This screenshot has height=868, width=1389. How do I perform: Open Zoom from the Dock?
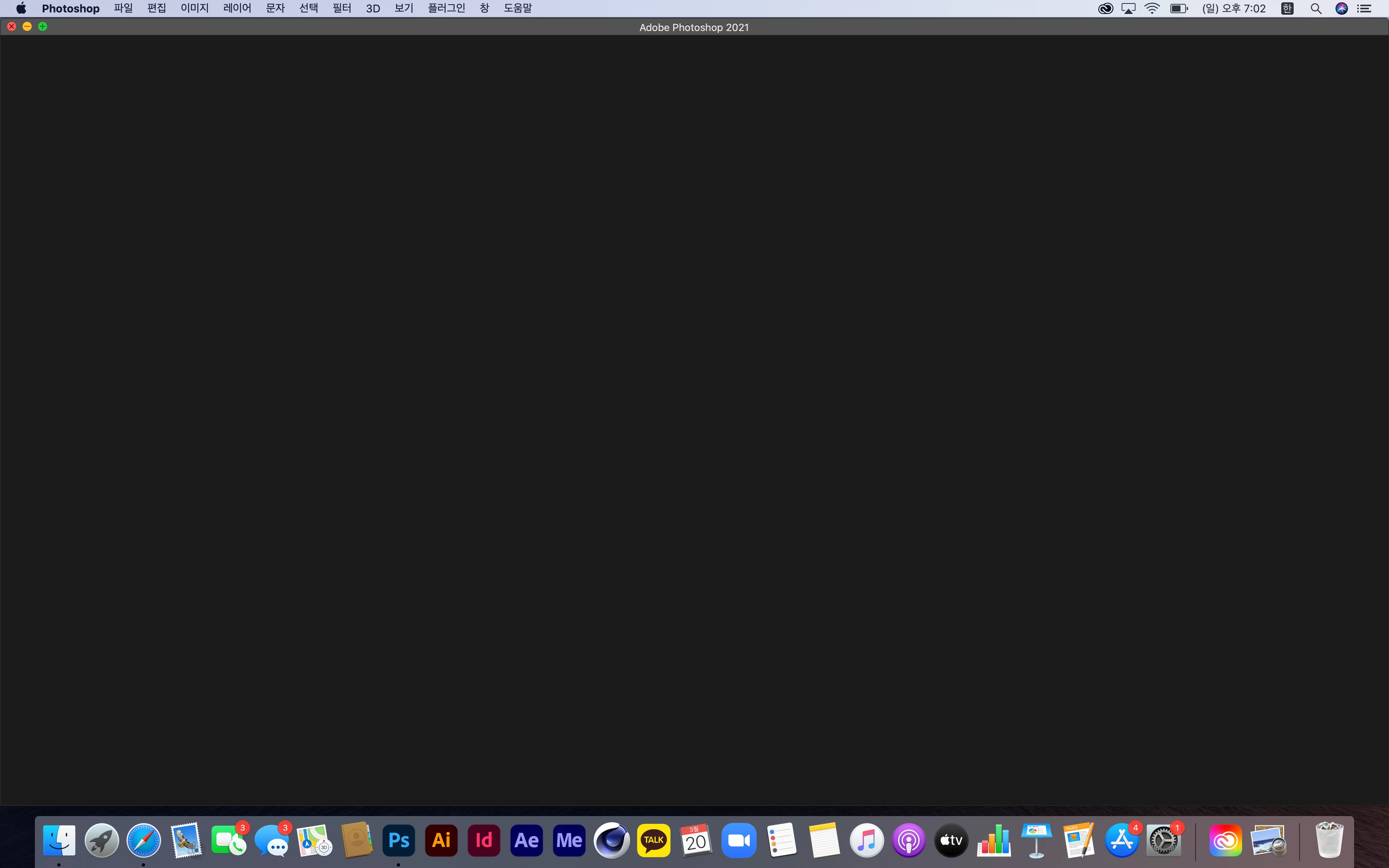coord(739,840)
